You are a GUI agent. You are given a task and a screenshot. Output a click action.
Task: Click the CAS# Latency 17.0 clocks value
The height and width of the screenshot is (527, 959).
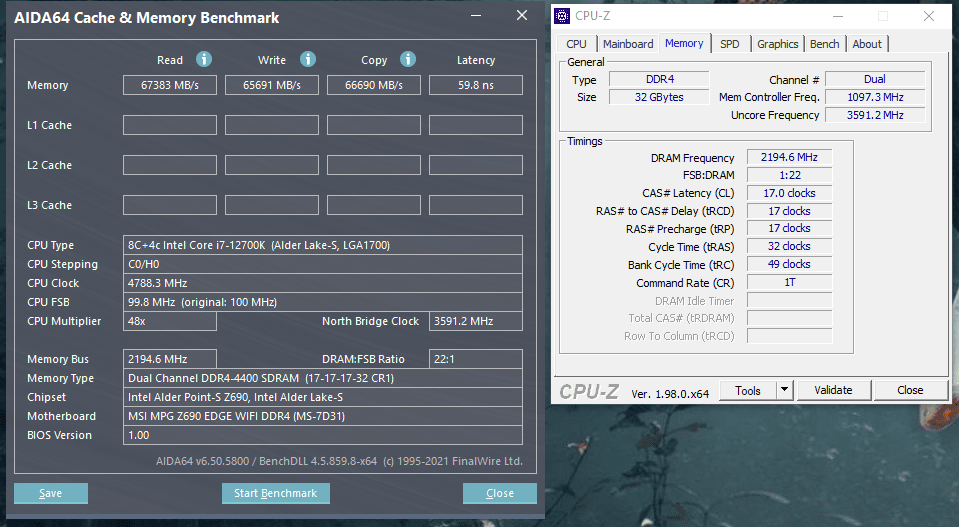click(x=790, y=193)
